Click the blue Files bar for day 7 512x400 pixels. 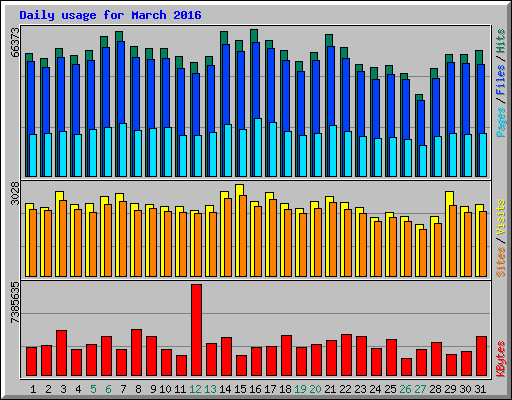[x=121, y=82]
